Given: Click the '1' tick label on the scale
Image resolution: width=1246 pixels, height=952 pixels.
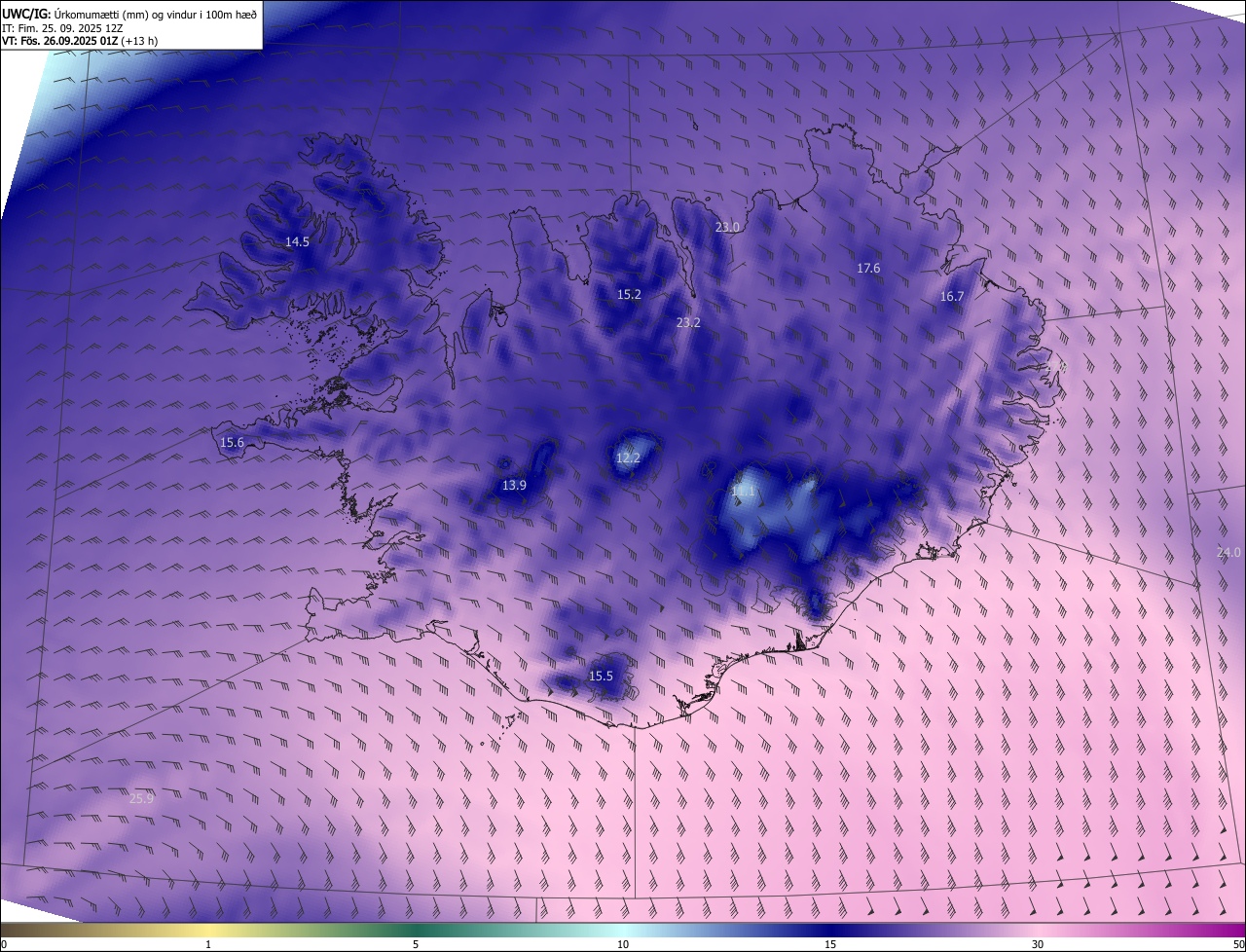Looking at the screenshot, I should 208,944.
